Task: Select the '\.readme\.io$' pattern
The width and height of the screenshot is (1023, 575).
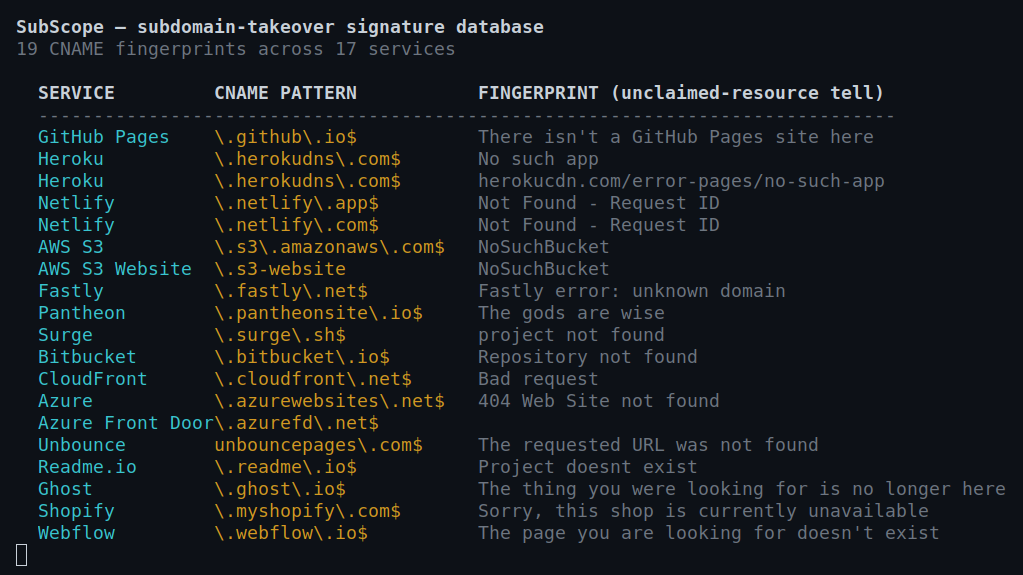Action: tap(285, 467)
